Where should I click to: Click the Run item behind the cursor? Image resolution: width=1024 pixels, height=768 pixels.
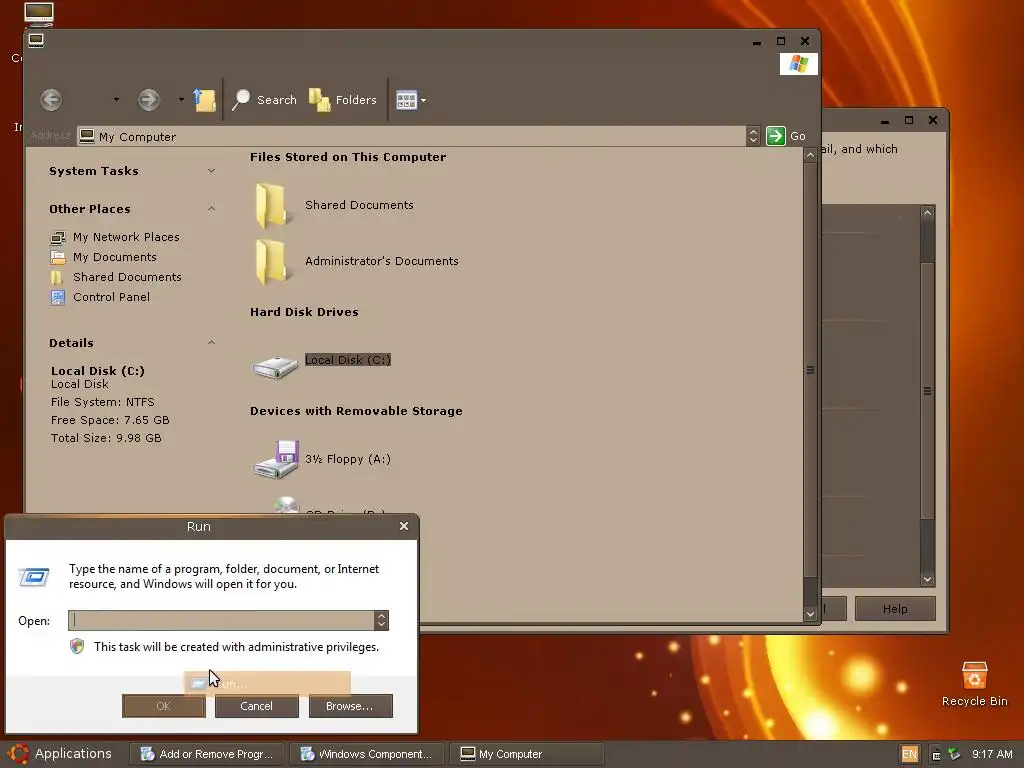coord(267,684)
